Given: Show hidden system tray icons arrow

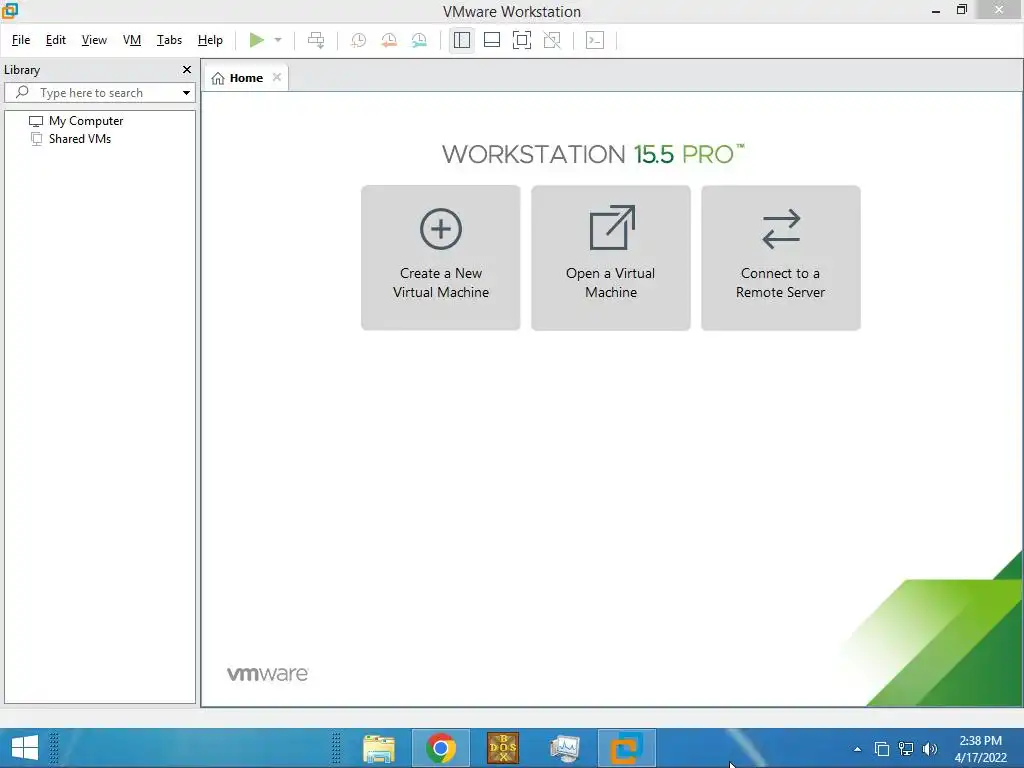Looking at the screenshot, I should click(x=857, y=749).
